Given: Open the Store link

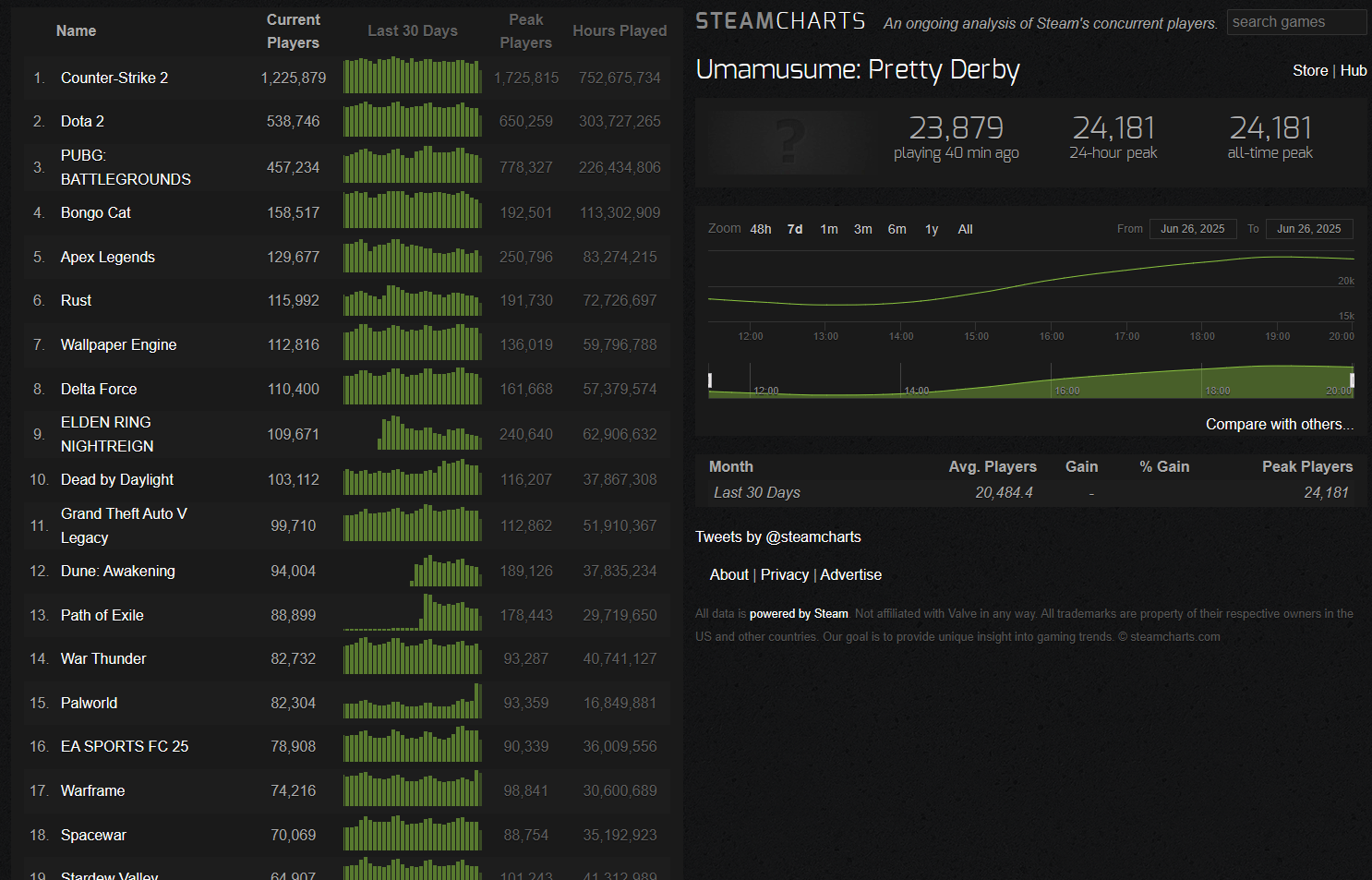Looking at the screenshot, I should pyautogui.click(x=1310, y=71).
